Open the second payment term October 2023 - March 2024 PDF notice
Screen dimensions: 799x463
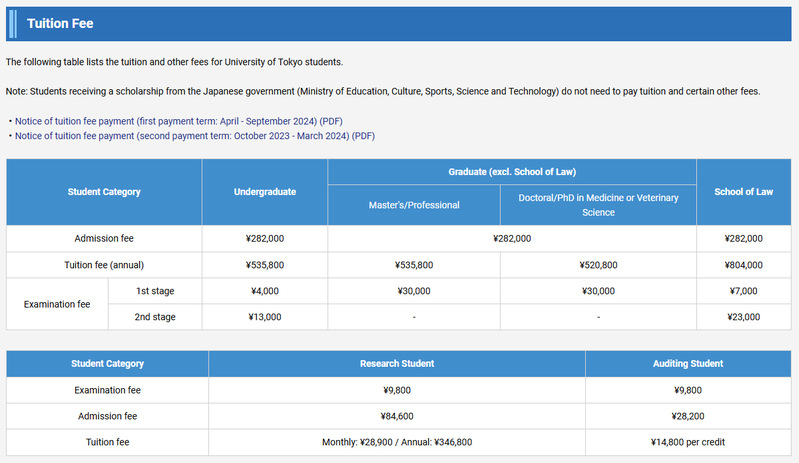pyautogui.click(x=195, y=136)
